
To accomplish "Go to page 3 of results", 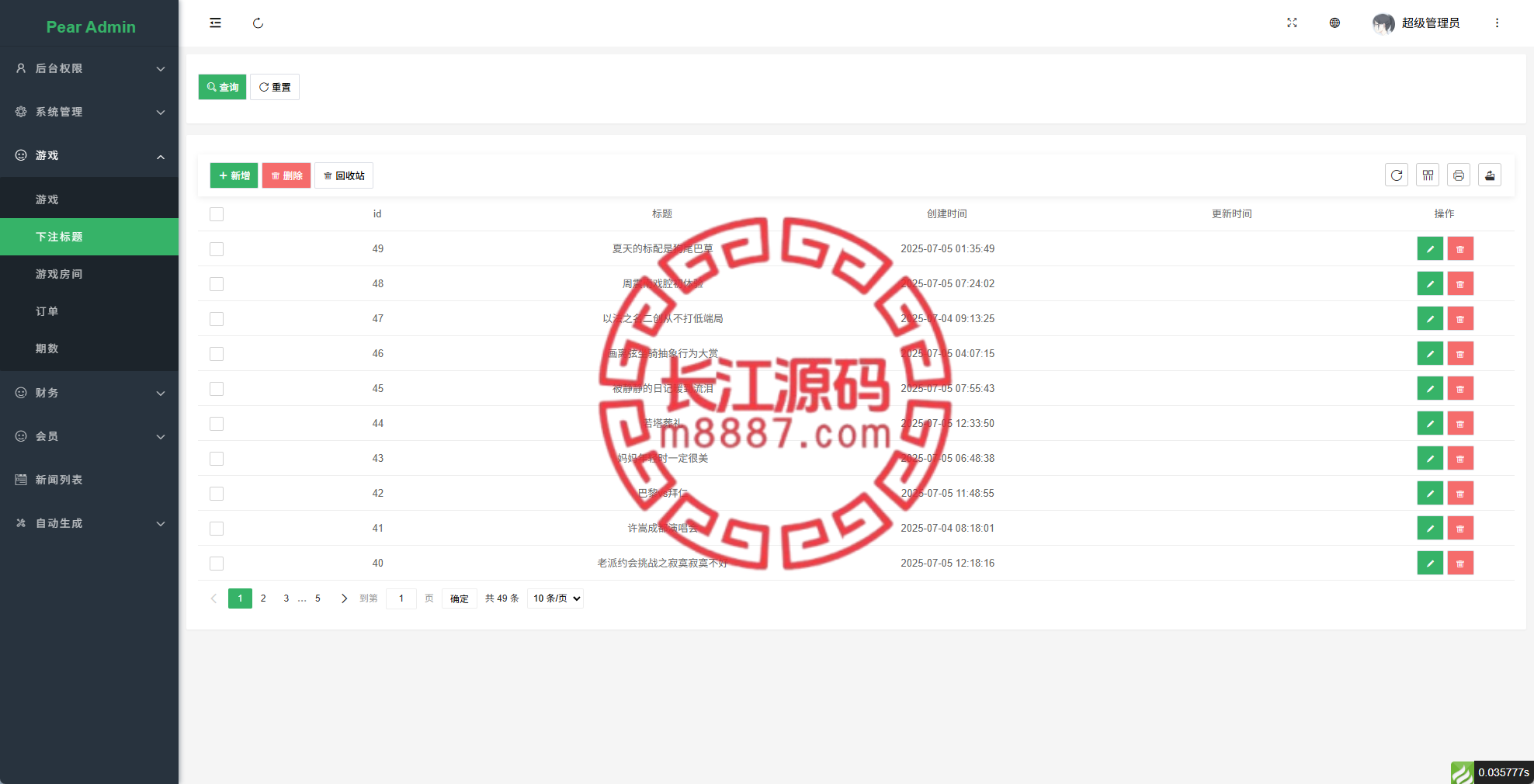I will click(286, 598).
